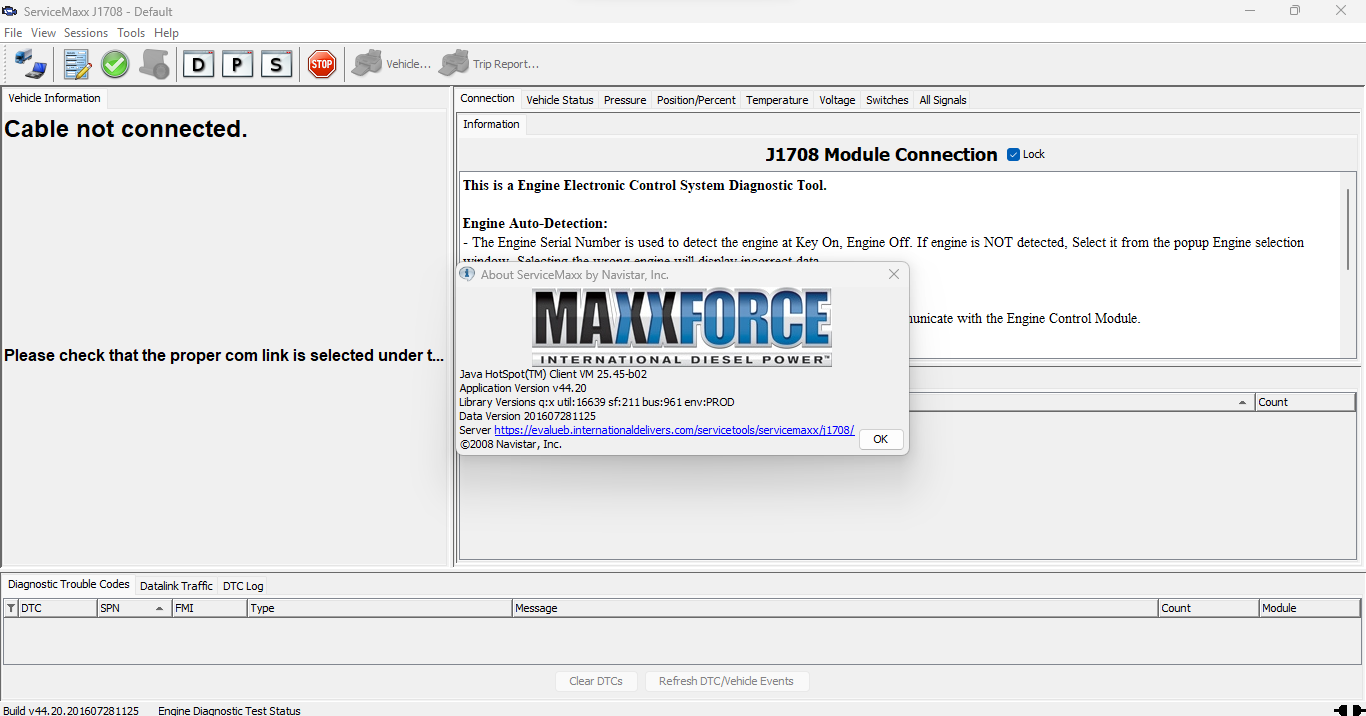Click the green checkmark toolbar icon

[x=115, y=64]
